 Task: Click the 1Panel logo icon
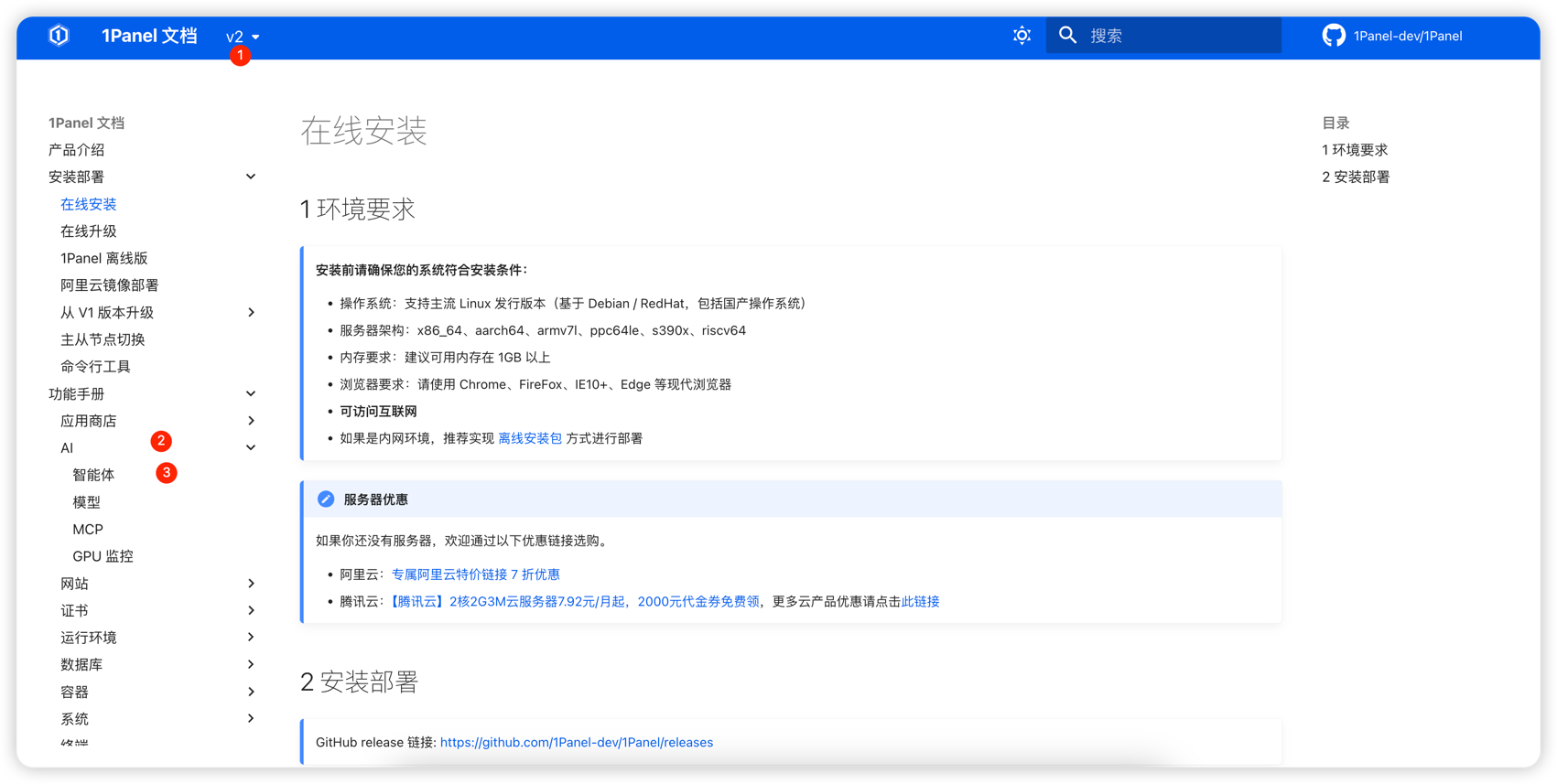[x=59, y=36]
